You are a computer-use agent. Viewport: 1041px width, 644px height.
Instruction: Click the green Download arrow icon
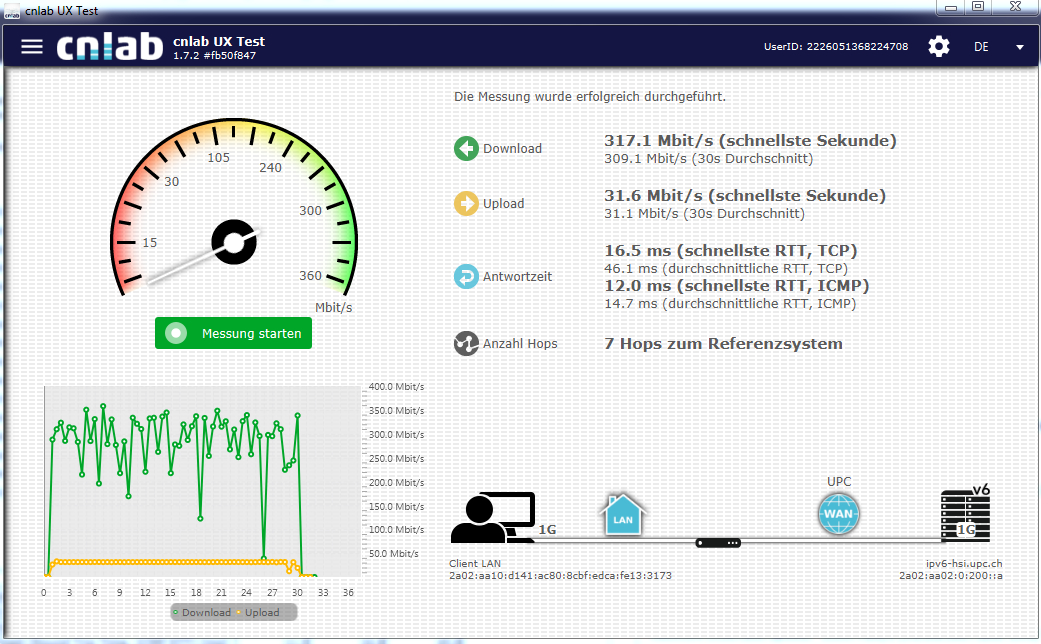[466, 149]
